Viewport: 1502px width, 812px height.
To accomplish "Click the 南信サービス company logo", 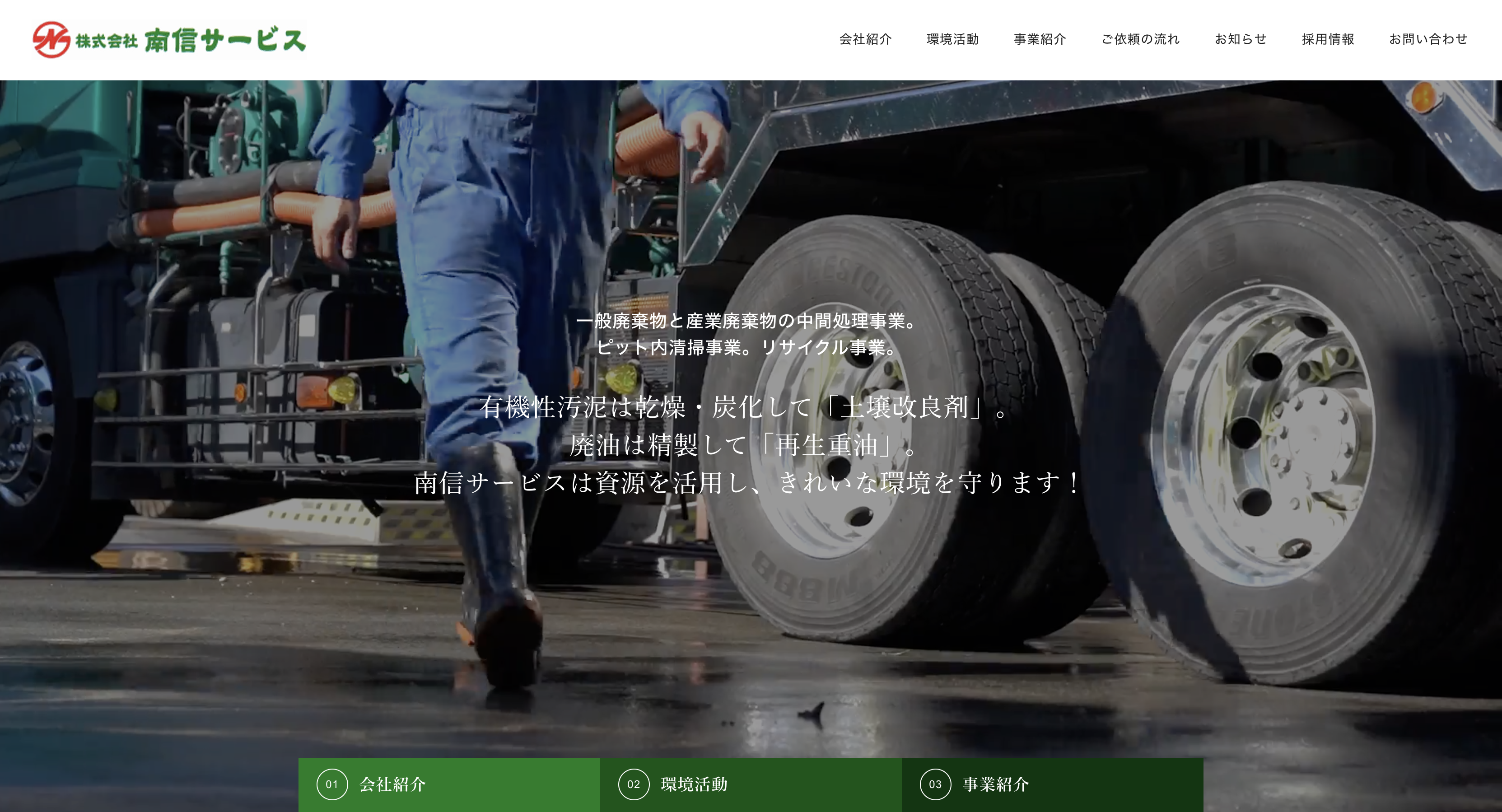I will (x=169, y=40).
